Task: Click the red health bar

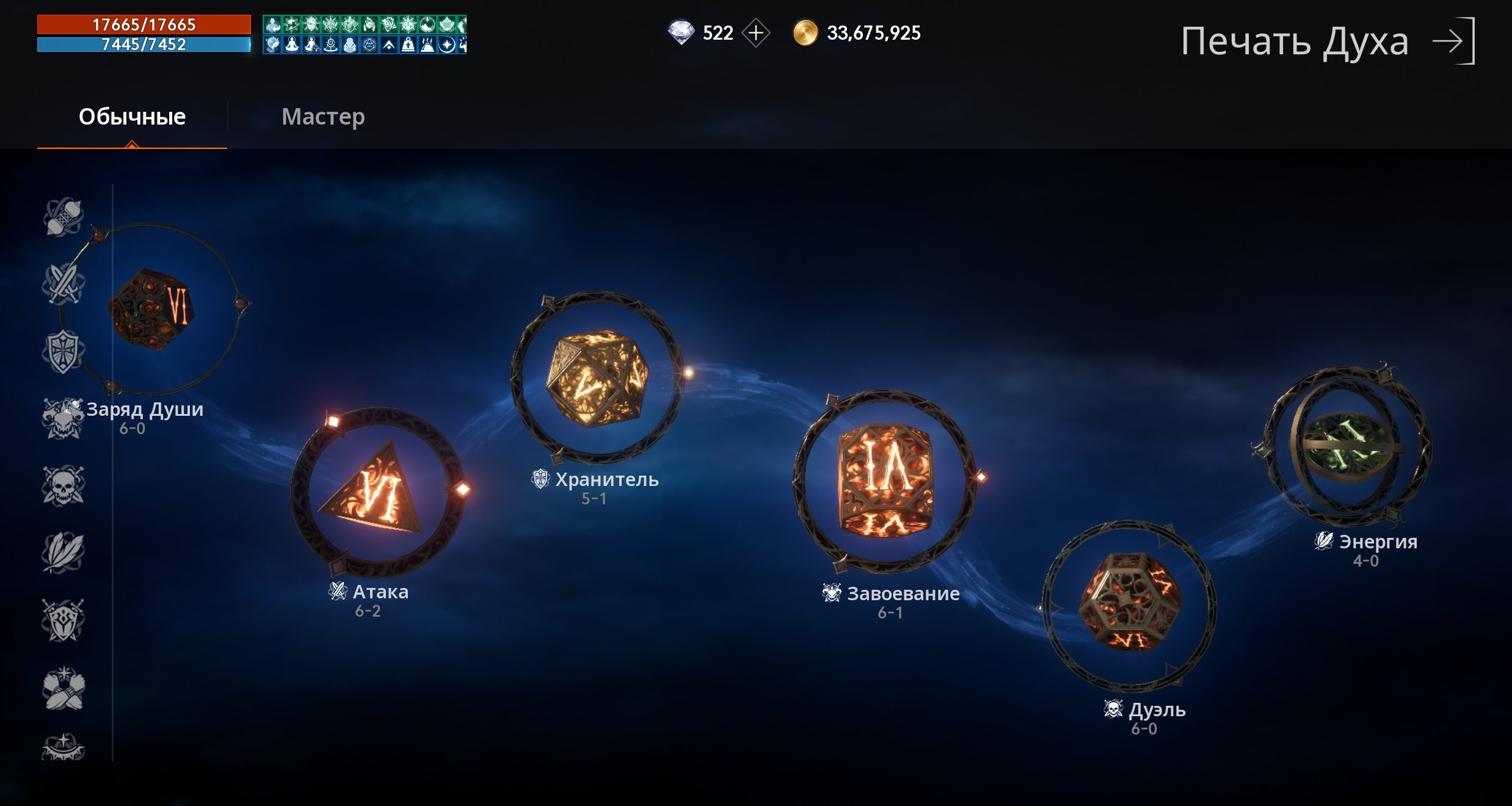Action: point(144,24)
